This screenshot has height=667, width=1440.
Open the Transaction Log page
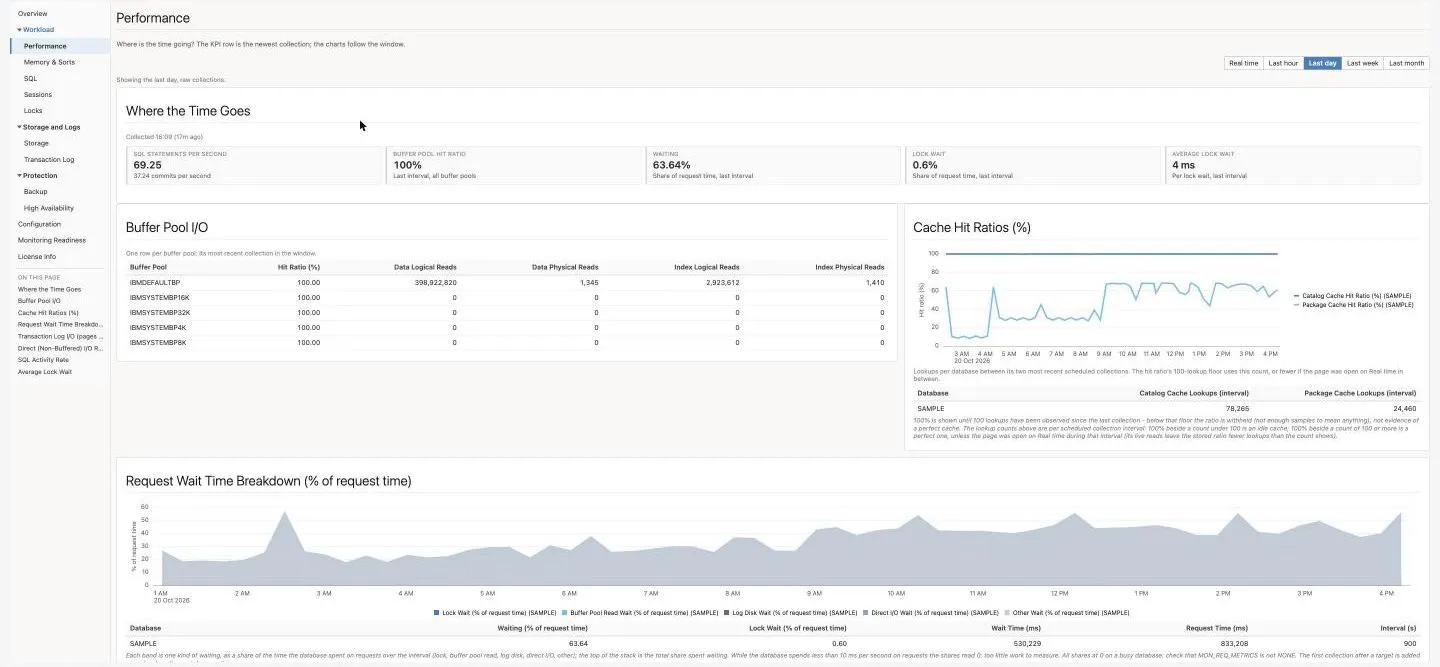48,160
